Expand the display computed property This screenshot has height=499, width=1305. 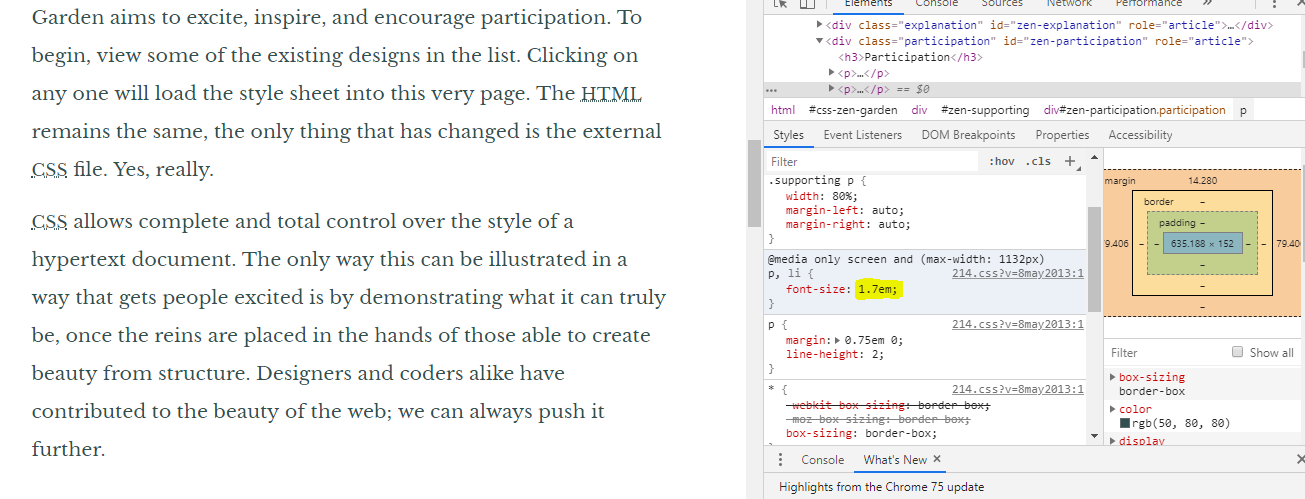tap(1114, 441)
